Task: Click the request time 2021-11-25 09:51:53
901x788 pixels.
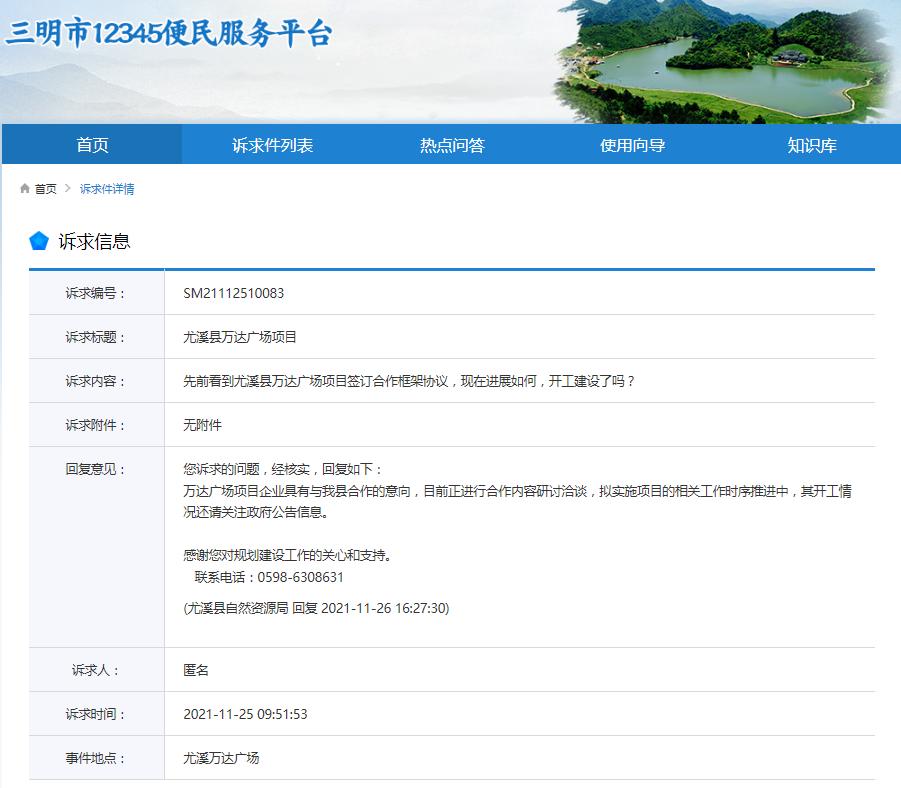Action: (x=245, y=714)
